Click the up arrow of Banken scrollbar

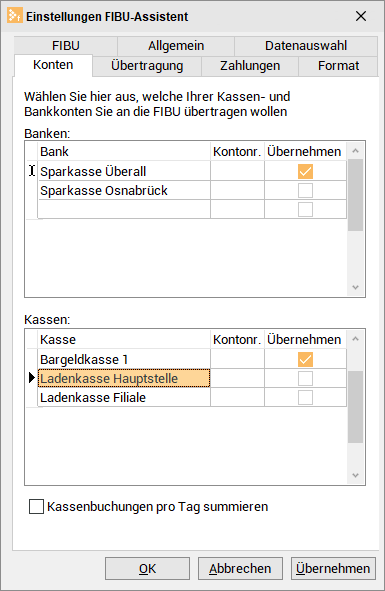click(355, 151)
